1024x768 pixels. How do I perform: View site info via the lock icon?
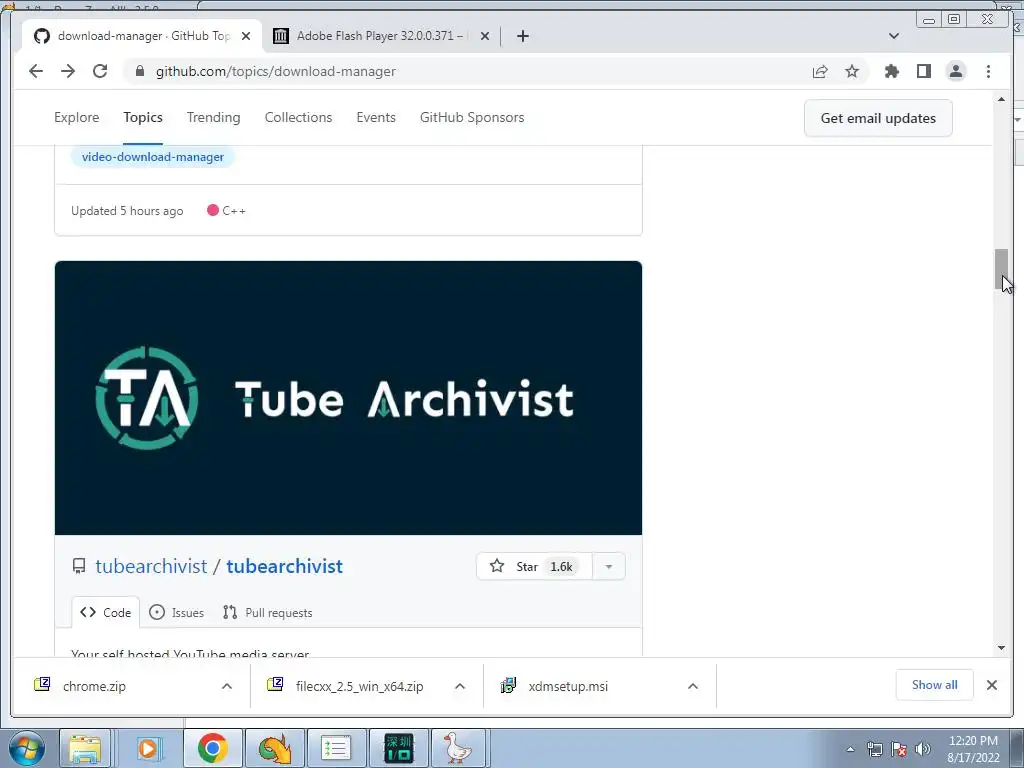(x=140, y=71)
